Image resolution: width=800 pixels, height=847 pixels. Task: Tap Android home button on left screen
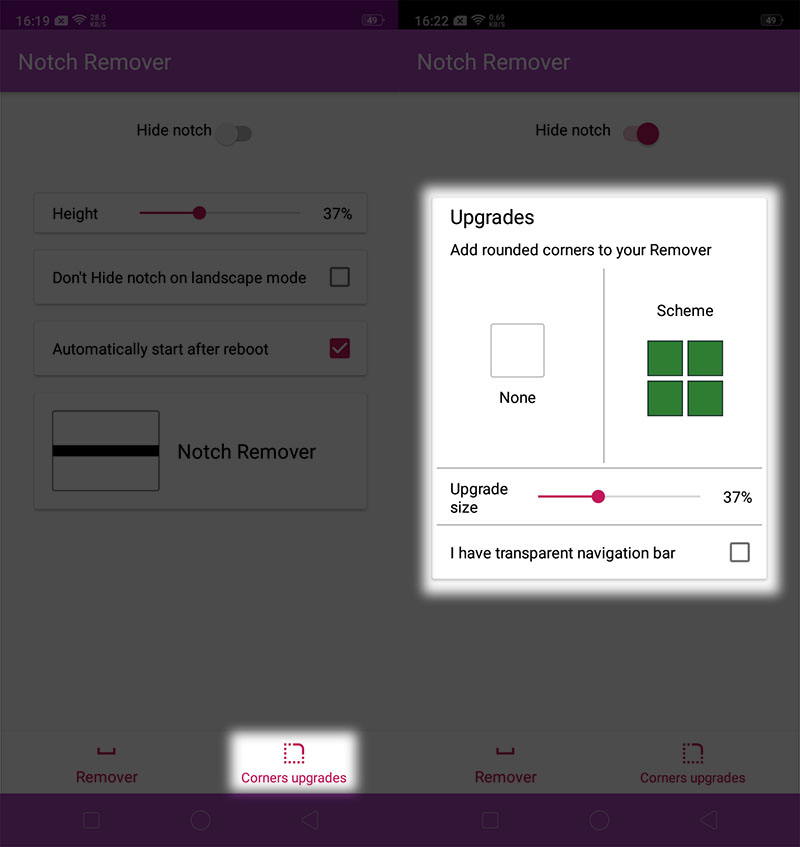[200, 820]
